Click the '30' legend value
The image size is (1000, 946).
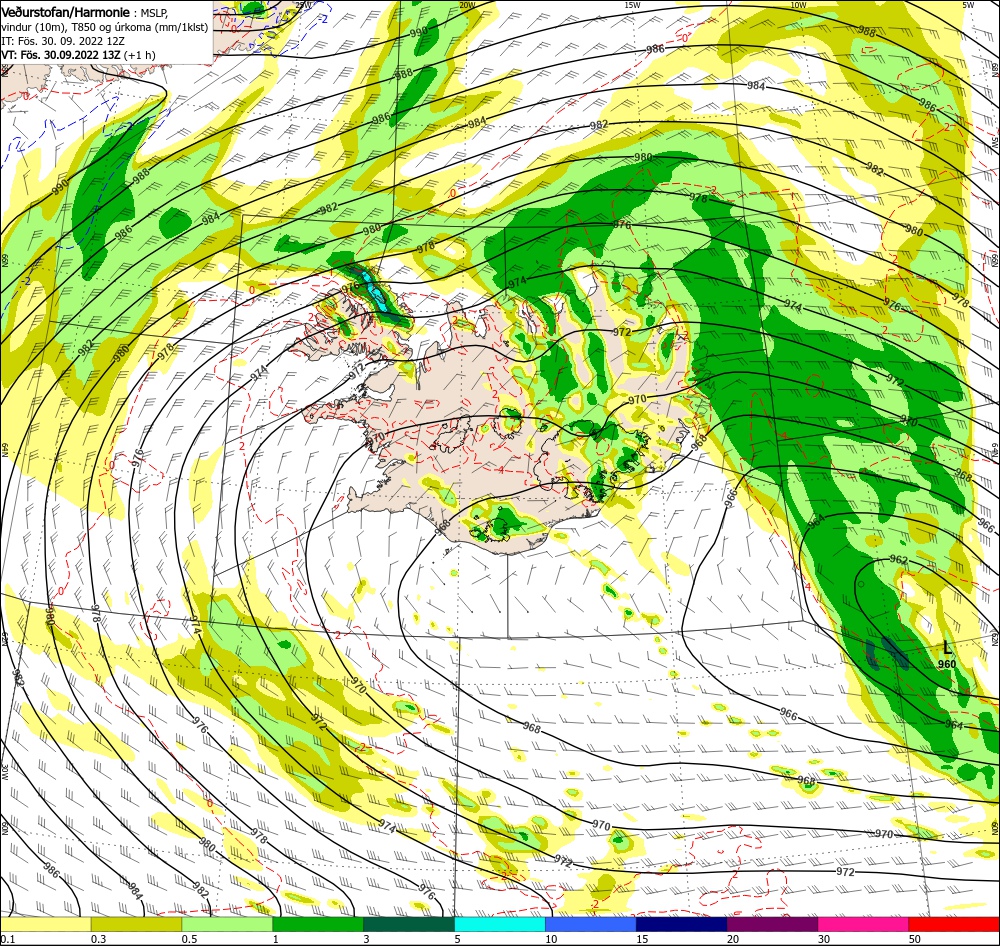(x=824, y=939)
